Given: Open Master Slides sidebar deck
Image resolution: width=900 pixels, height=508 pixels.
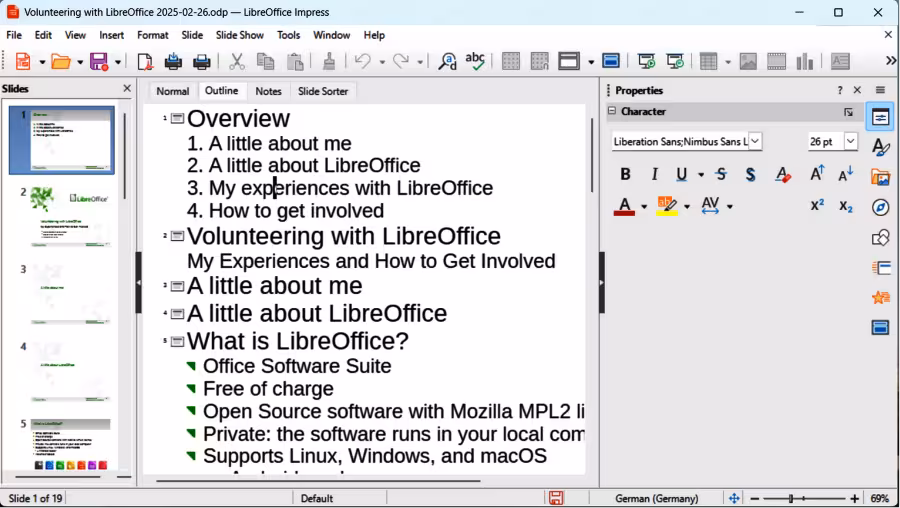Looking at the screenshot, I should (880, 328).
